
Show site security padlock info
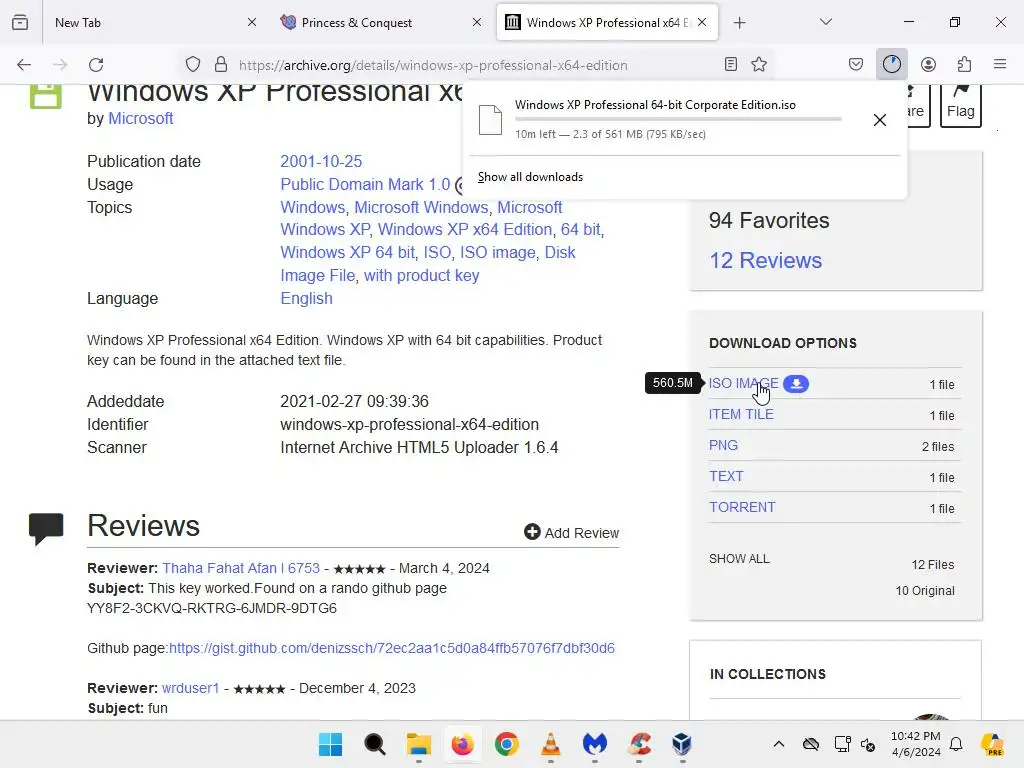tap(221, 64)
